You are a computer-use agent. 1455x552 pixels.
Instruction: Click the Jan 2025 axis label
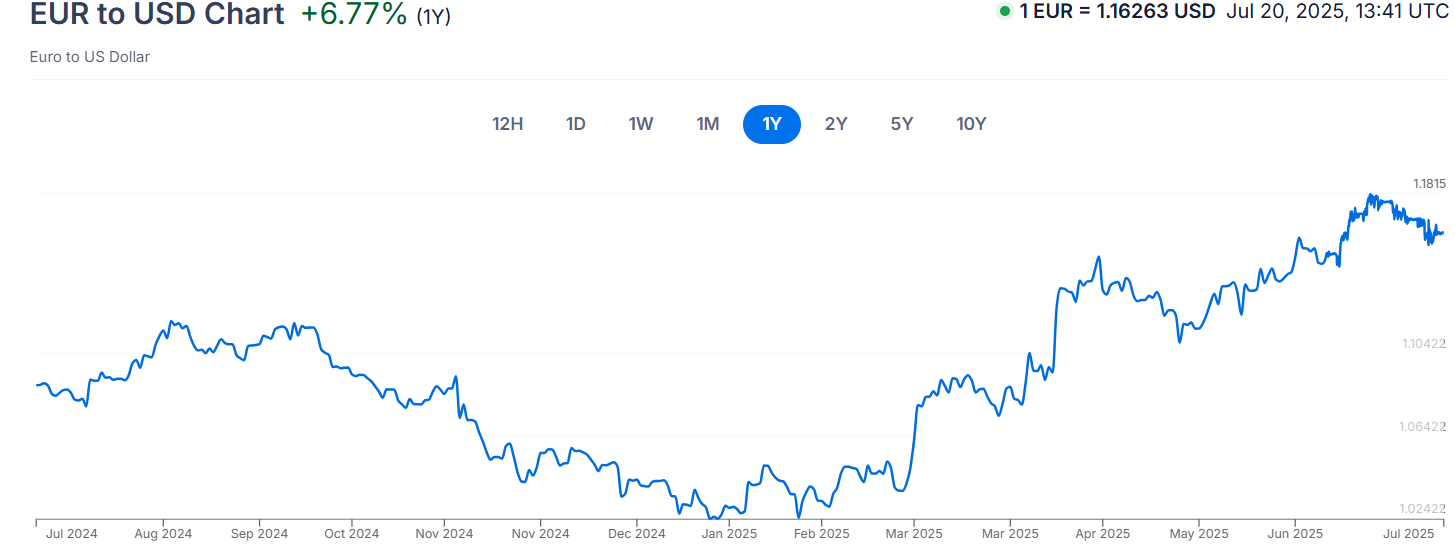pos(729,534)
